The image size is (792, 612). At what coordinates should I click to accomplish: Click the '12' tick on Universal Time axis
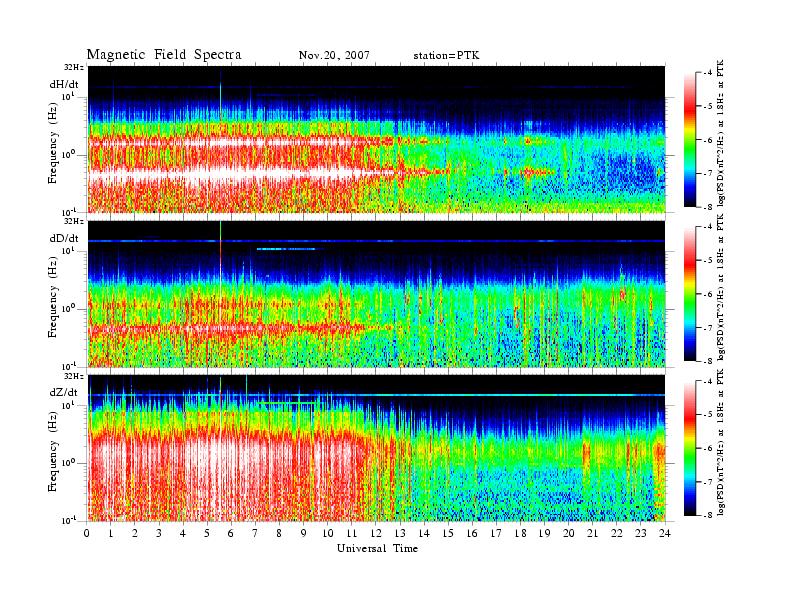tap(376, 533)
